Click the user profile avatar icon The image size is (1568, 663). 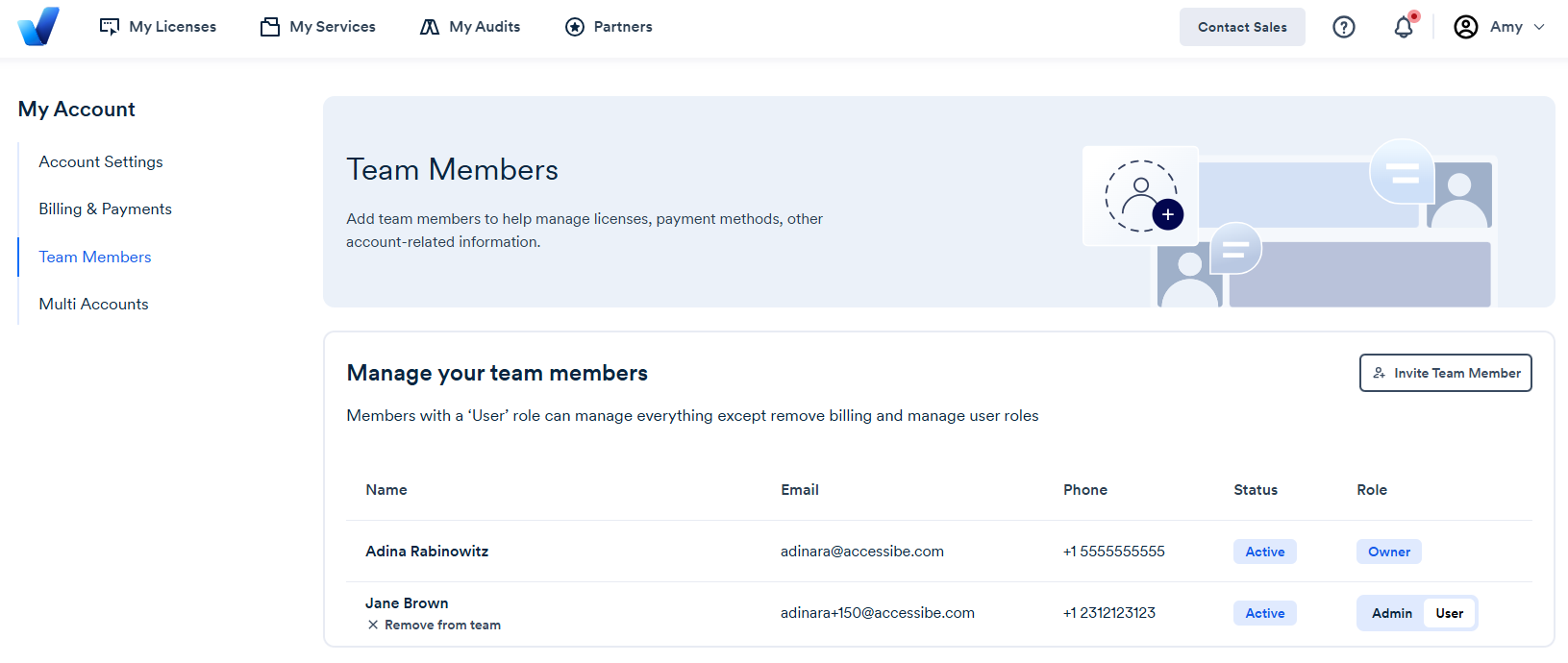1466,27
